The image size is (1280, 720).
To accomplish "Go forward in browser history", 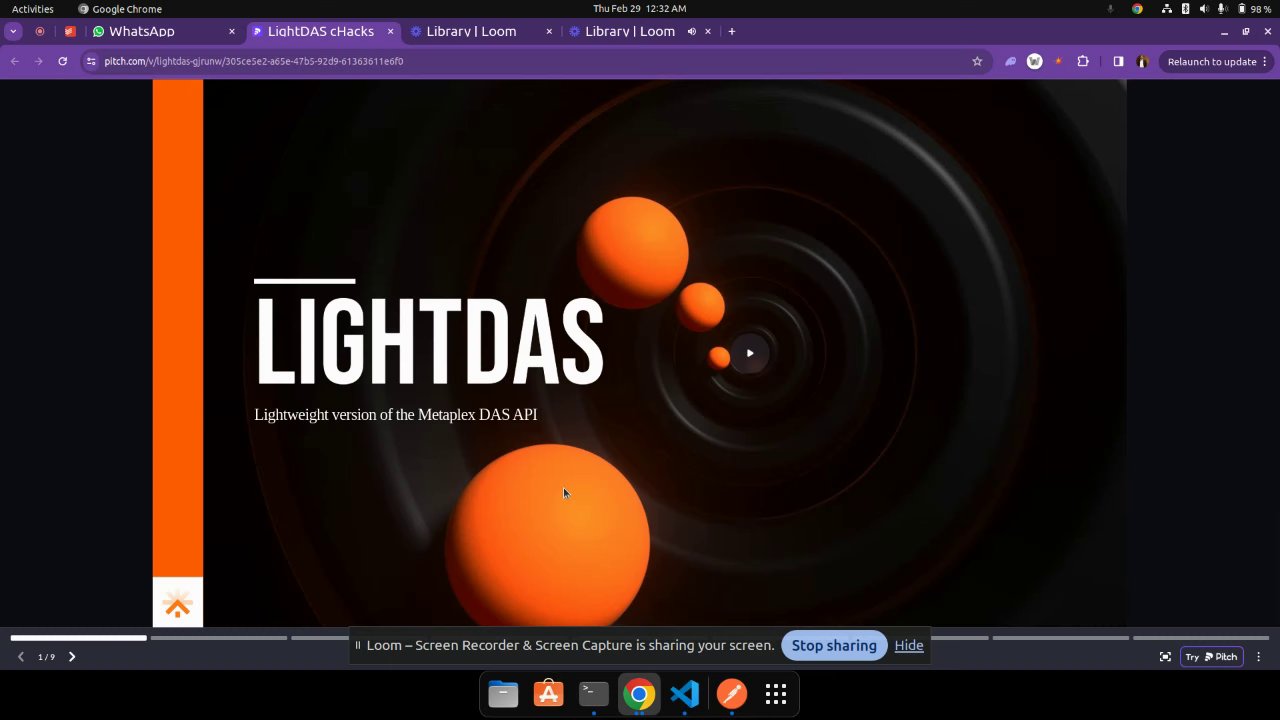I will click(38, 61).
